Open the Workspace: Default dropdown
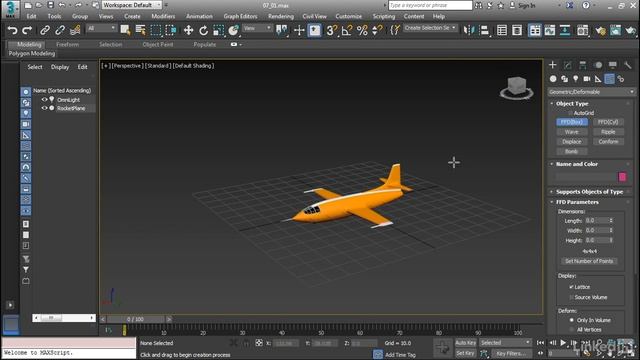Screen dimensions: 640x360 [131, 5]
